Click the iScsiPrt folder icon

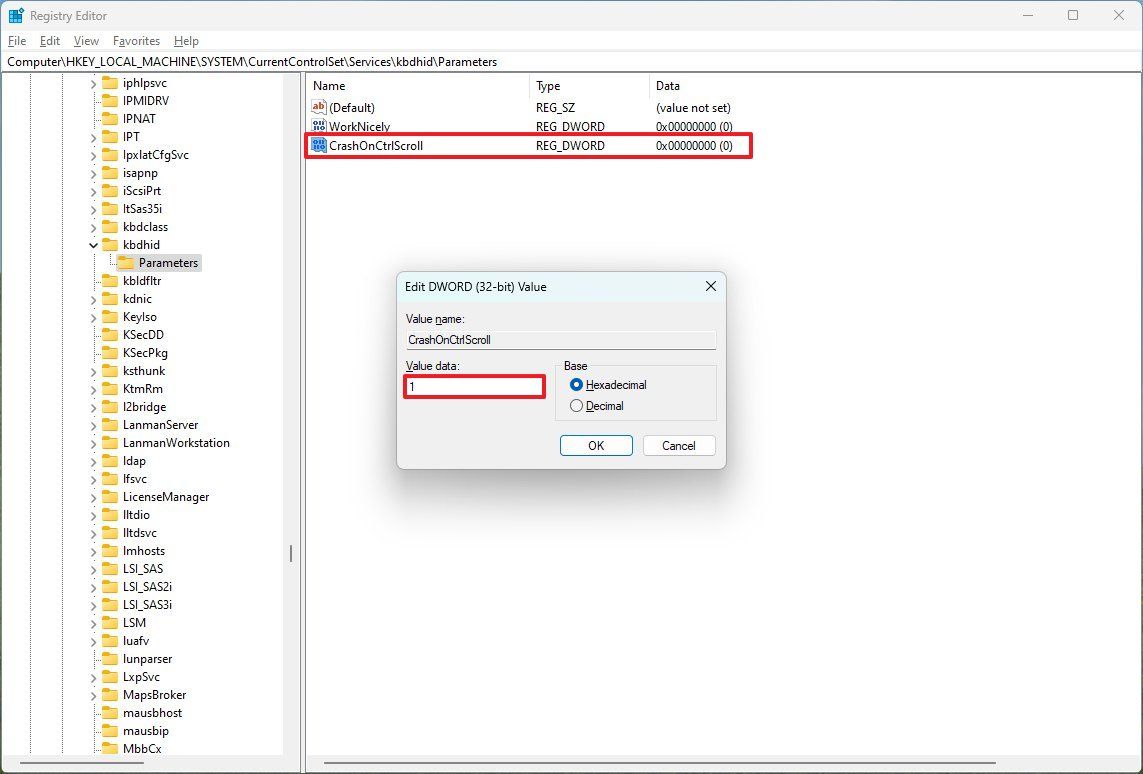(110, 191)
